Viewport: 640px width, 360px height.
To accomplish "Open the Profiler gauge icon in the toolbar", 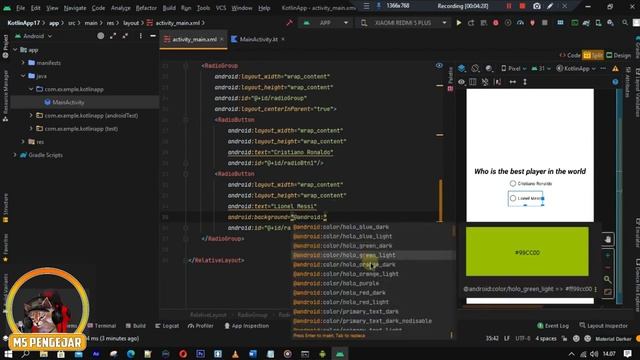I will (x=520, y=23).
